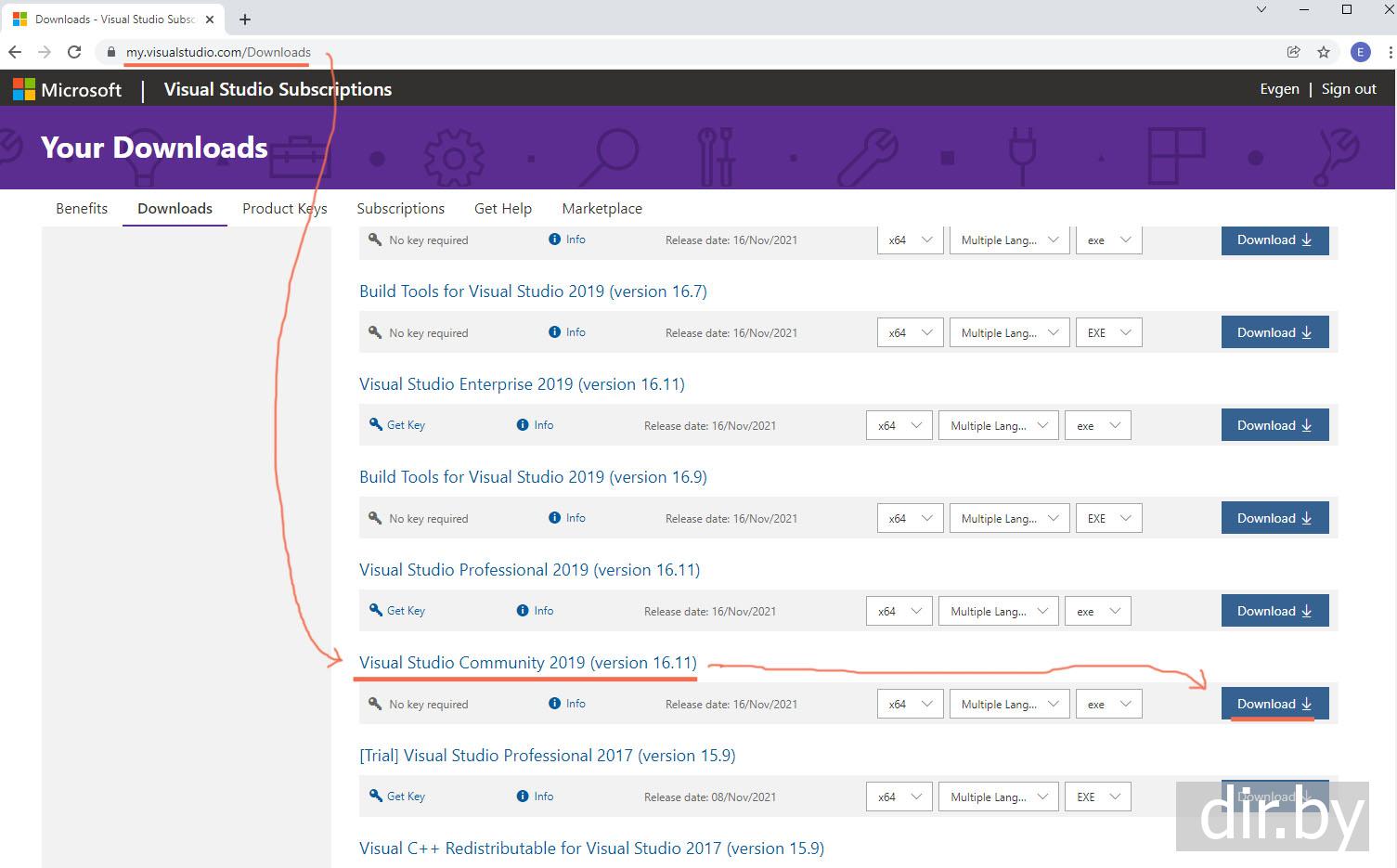The image size is (1397, 868).
Task: Open language dropdown for Visual Studio Enterprise 2019
Action: pos(997,426)
